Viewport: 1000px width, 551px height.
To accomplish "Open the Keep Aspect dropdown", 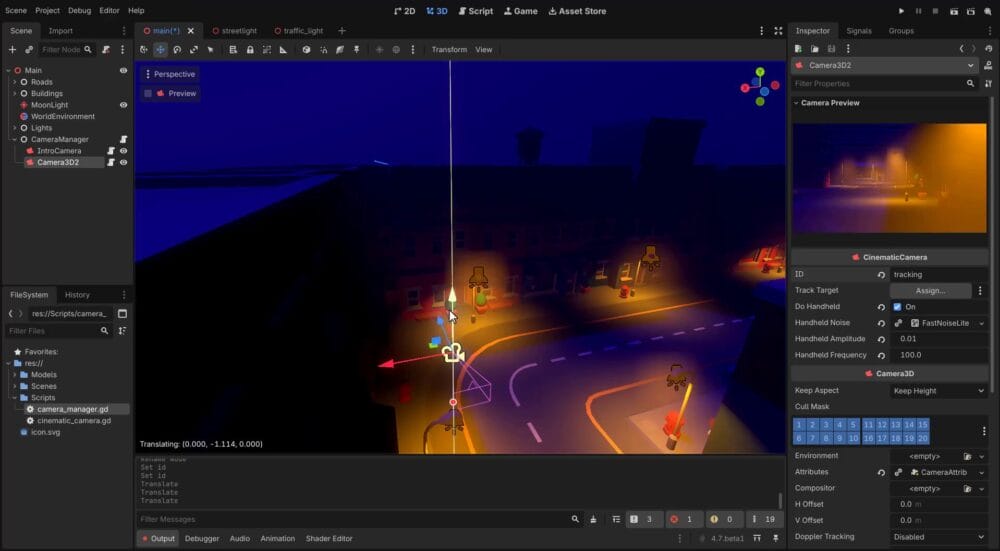I will [938, 391].
